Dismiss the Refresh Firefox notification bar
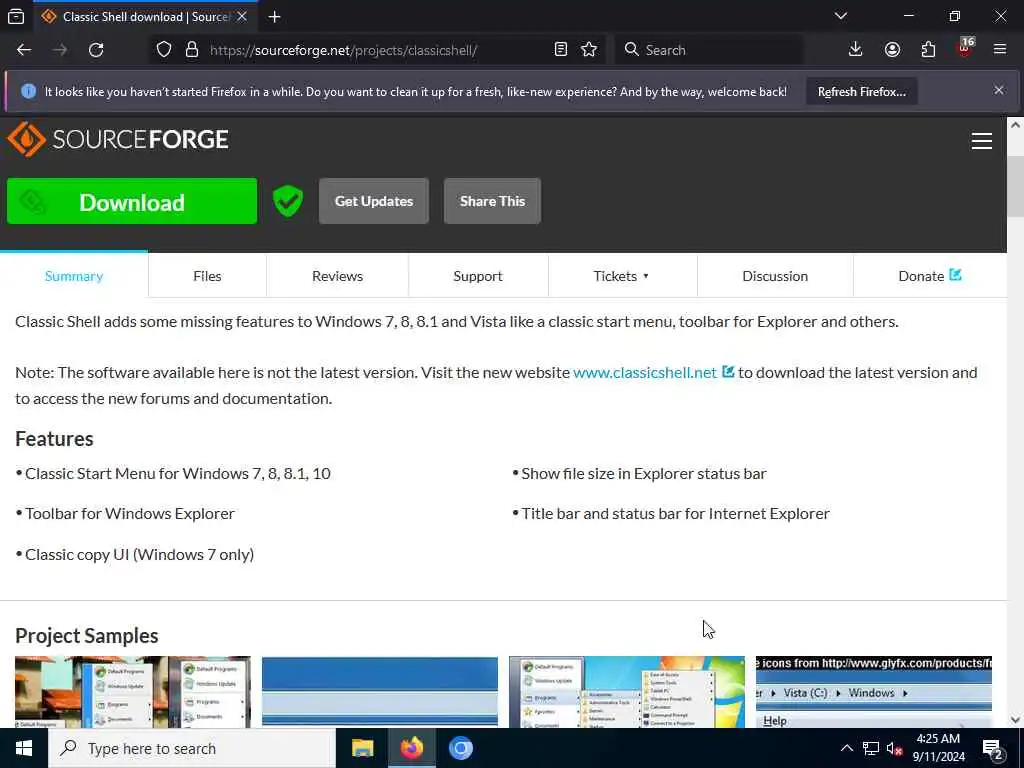The height and width of the screenshot is (768, 1024). coord(999,90)
